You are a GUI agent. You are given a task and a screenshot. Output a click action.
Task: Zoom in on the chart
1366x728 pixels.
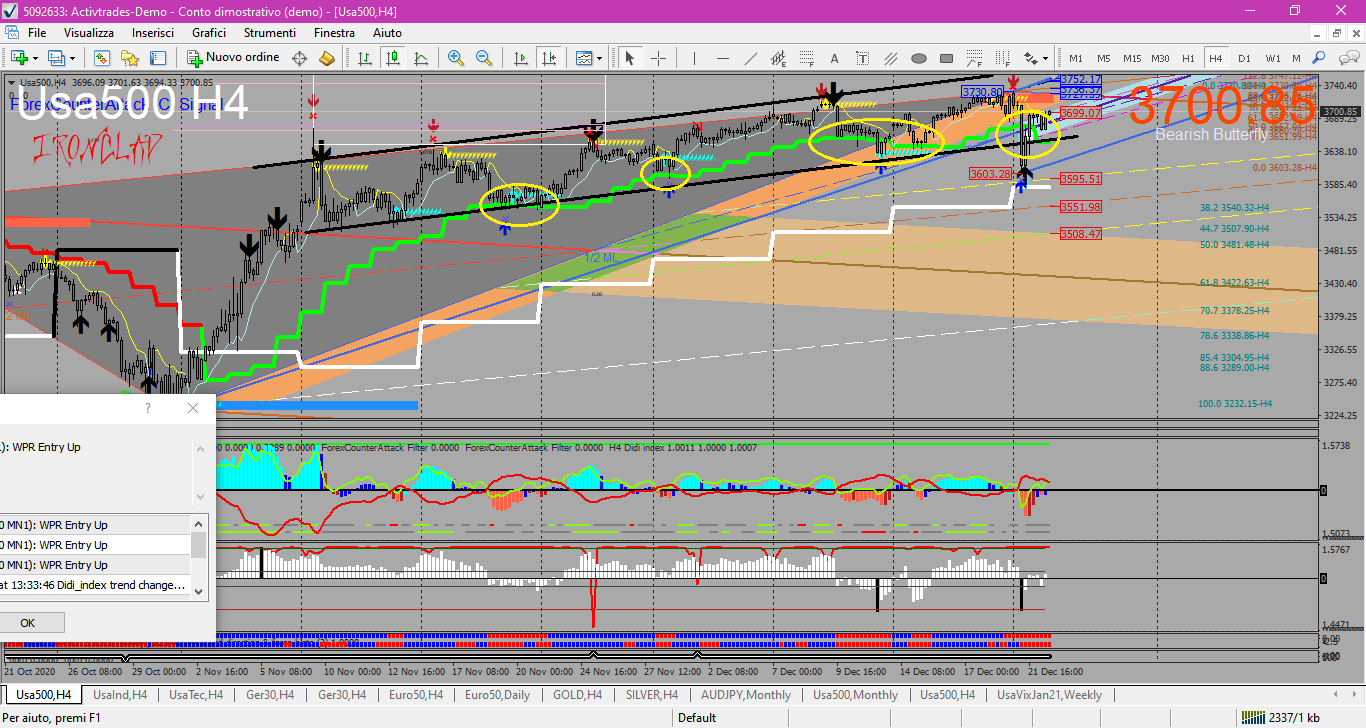click(x=456, y=58)
